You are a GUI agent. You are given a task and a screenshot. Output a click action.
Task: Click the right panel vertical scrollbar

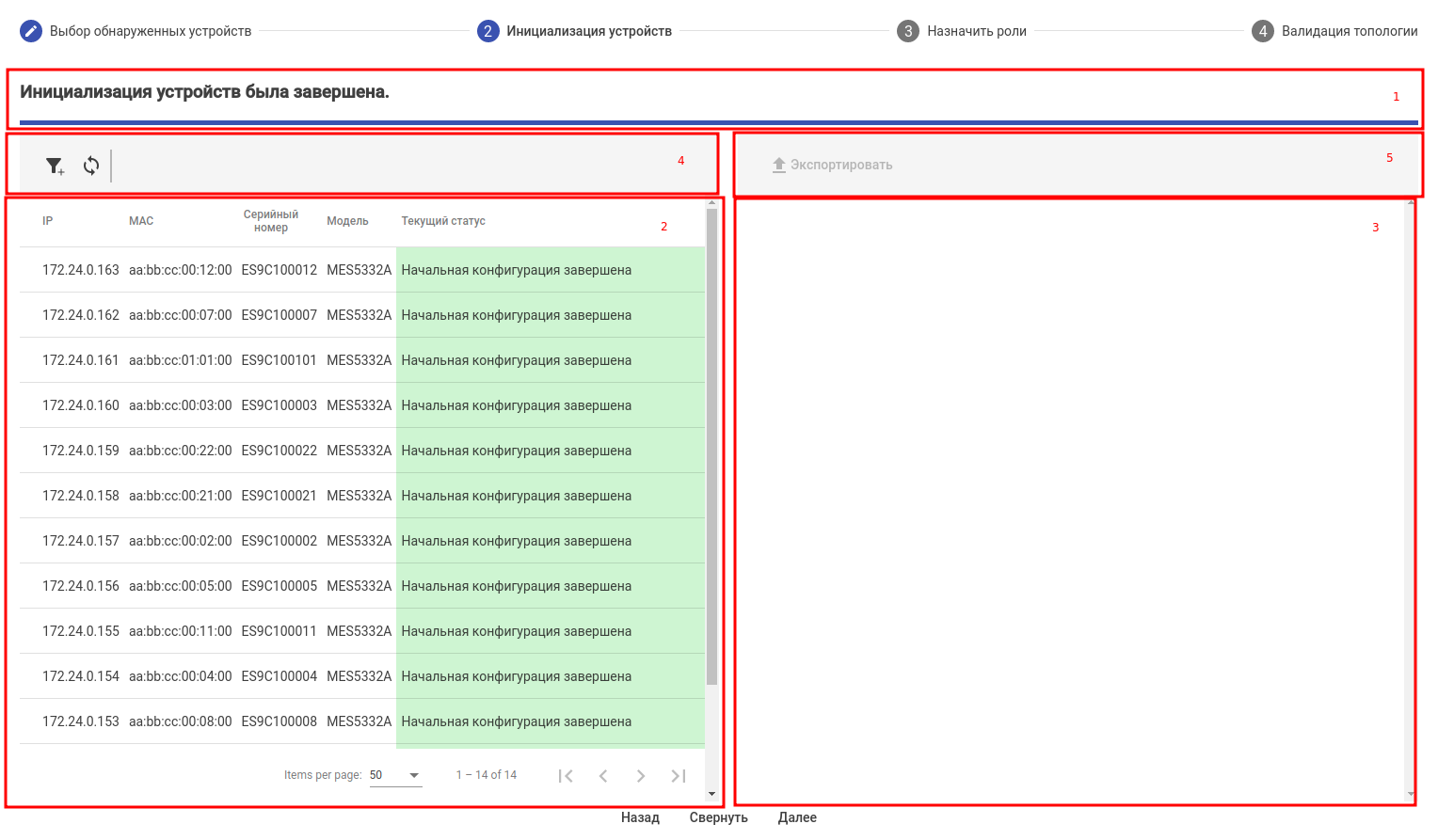[1410, 499]
